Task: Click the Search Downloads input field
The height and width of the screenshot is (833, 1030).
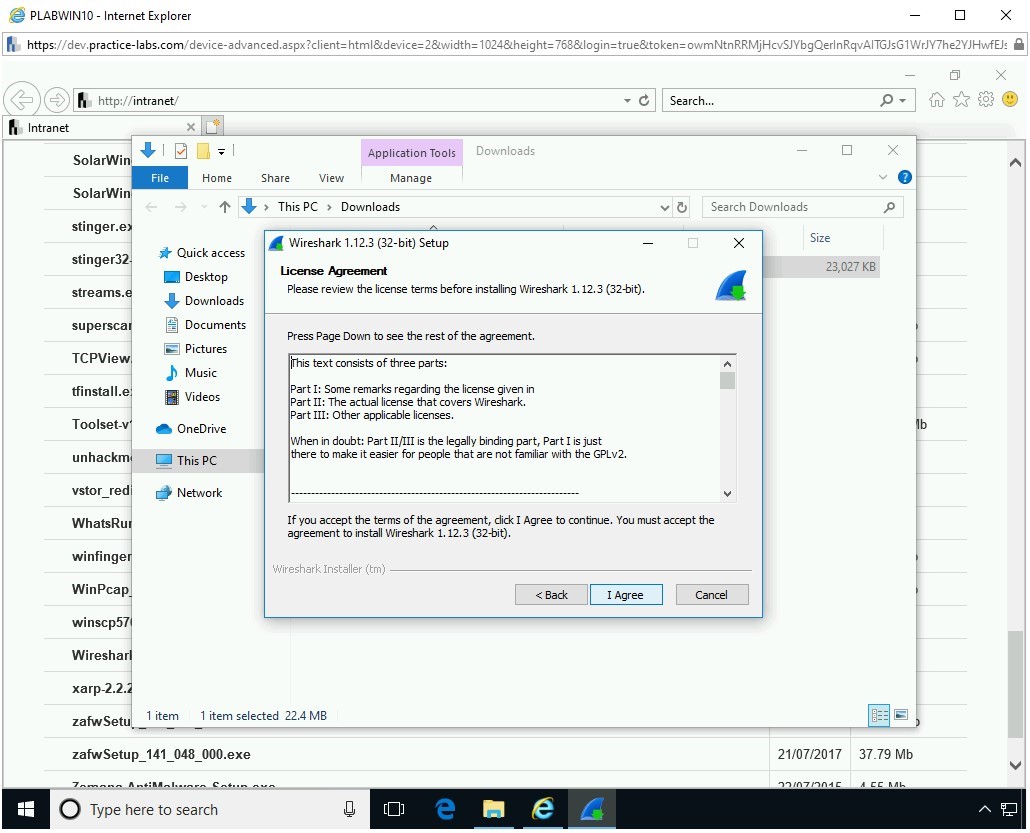Action: 790,207
